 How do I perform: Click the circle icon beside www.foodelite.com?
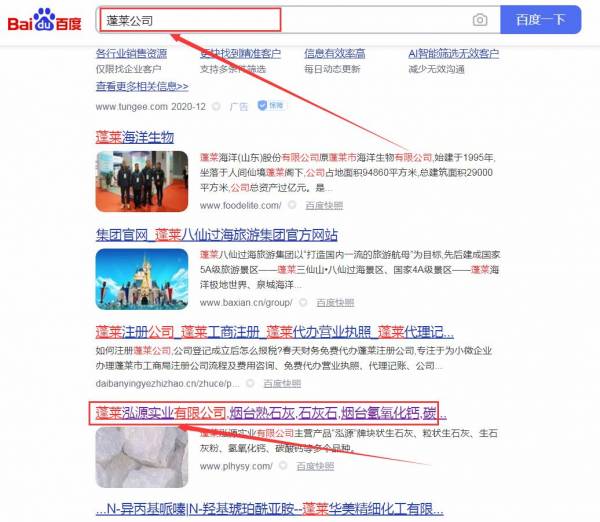coord(292,205)
